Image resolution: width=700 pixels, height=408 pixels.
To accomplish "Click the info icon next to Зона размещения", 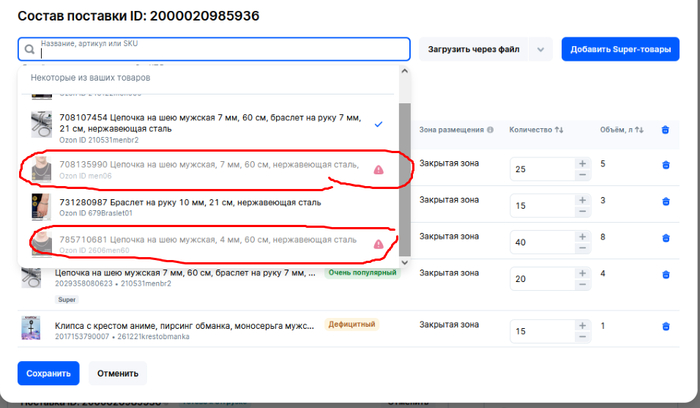I will (491, 130).
